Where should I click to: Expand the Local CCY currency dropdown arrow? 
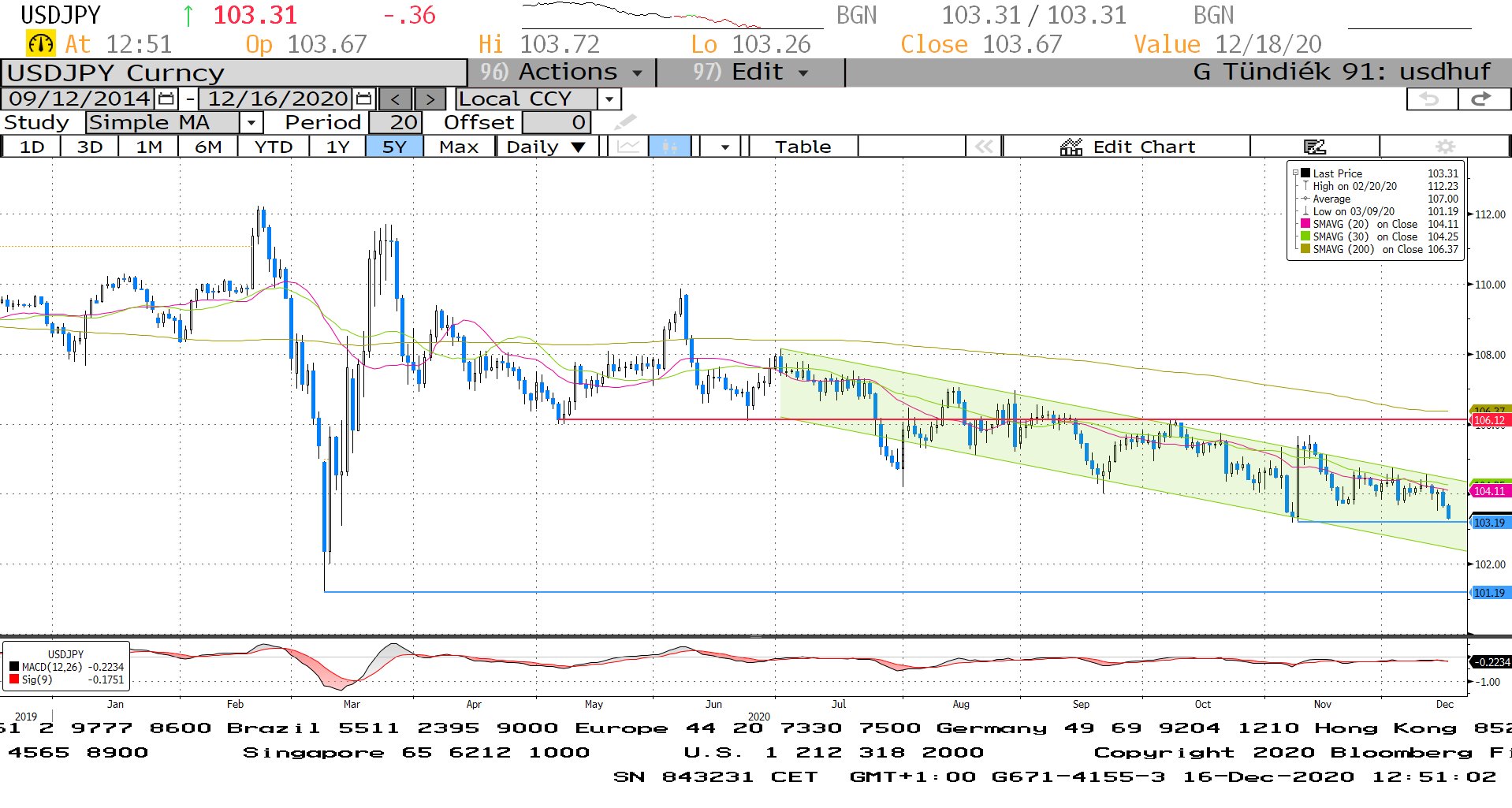click(609, 99)
